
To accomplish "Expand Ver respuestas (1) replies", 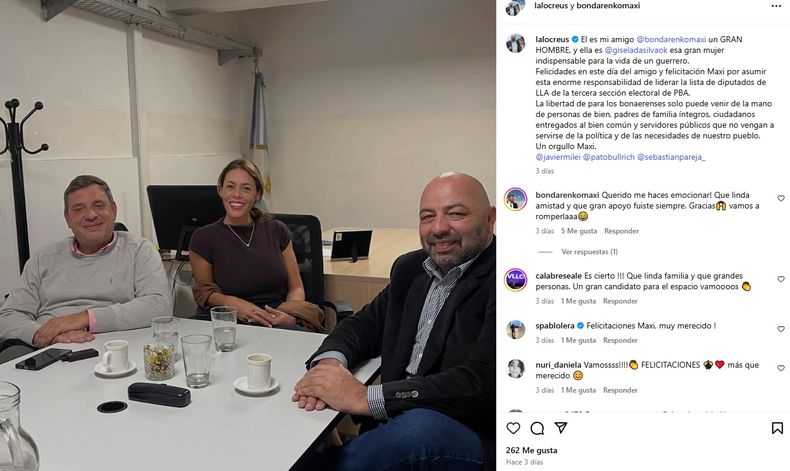I will pyautogui.click(x=589, y=252).
